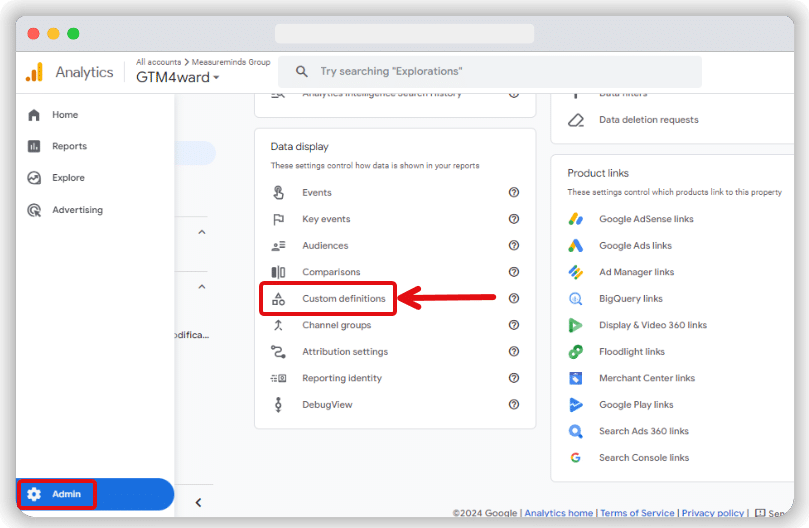Image resolution: width=809 pixels, height=528 pixels.
Task: Click the Audiences people icon
Action: click(x=278, y=246)
